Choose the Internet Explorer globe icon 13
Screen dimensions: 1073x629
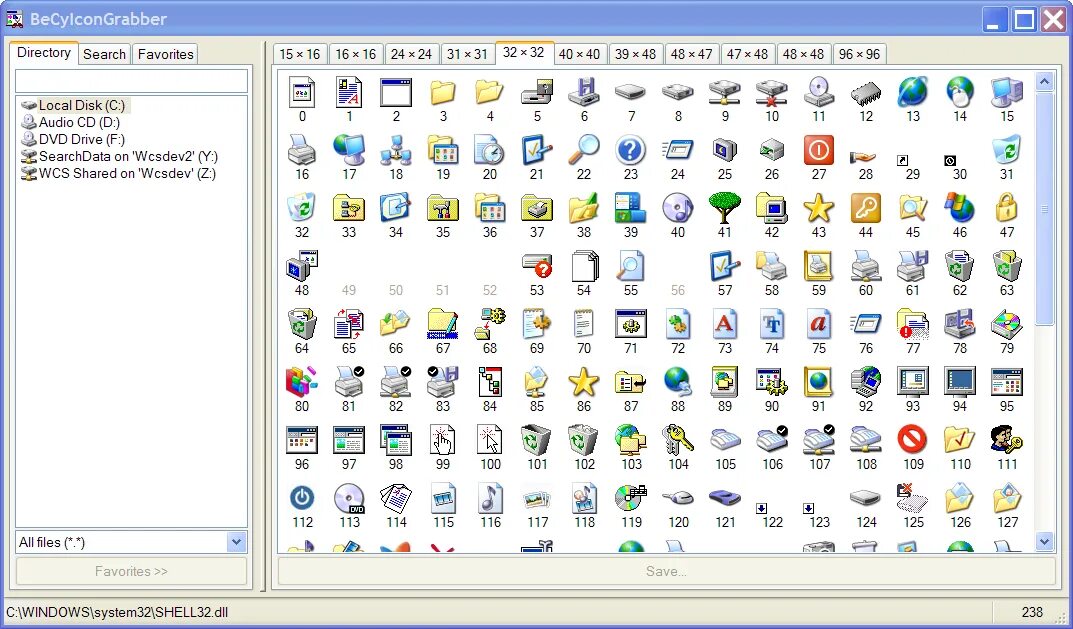point(913,92)
